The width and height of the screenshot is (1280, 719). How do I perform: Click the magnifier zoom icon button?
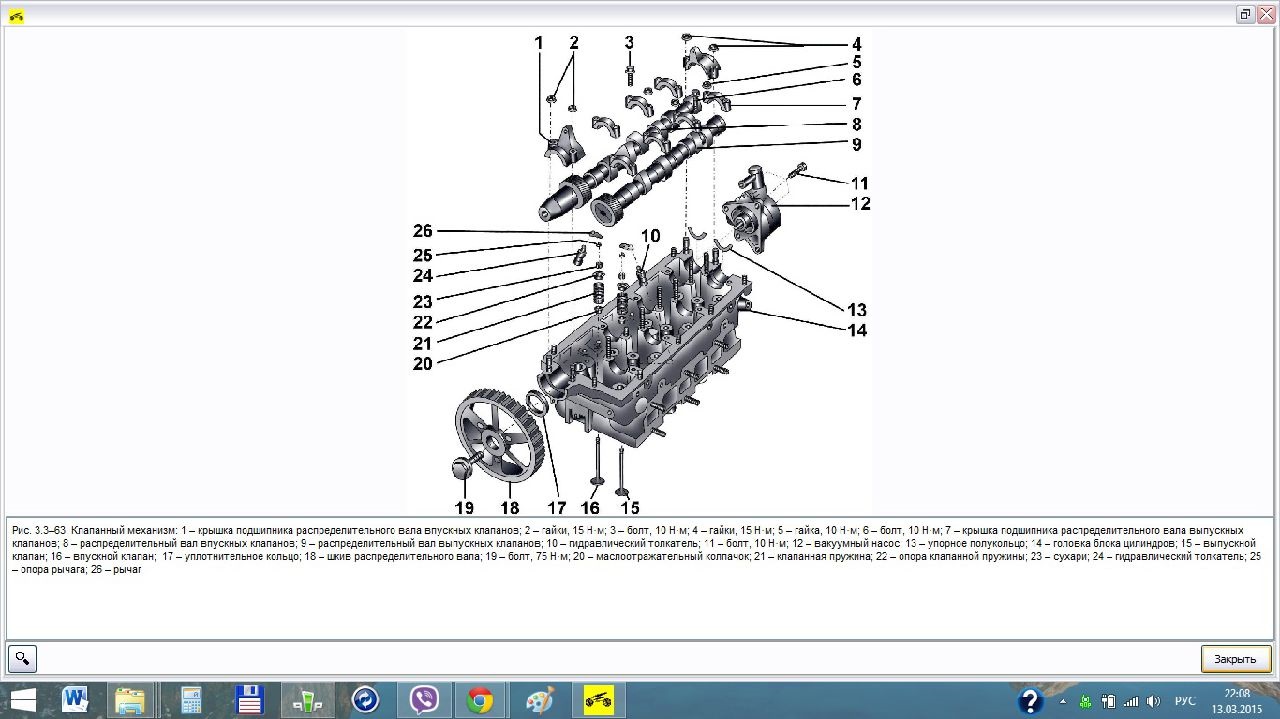pyautogui.click(x=22, y=659)
